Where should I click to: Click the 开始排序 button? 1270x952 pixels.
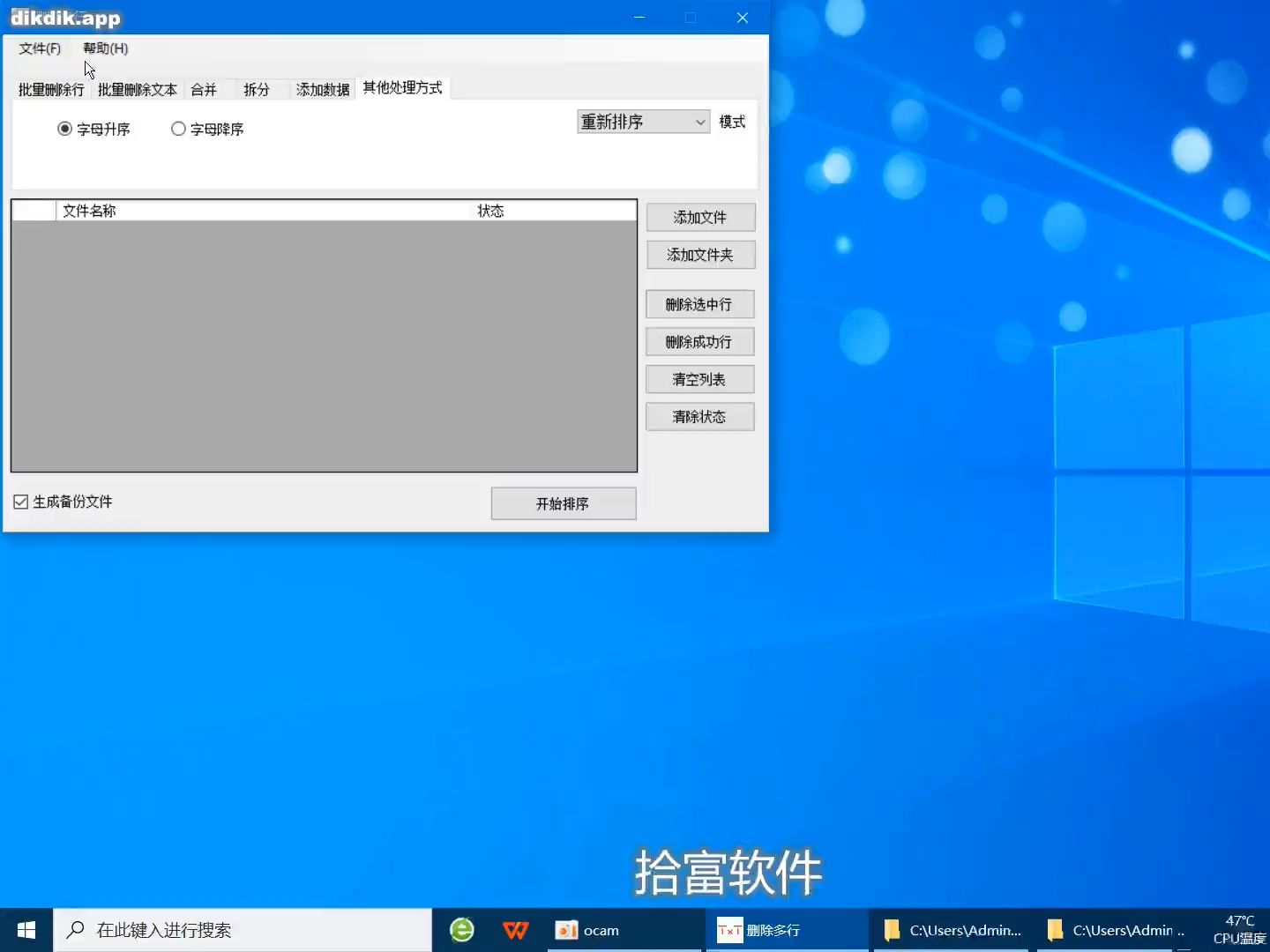pyautogui.click(x=564, y=503)
